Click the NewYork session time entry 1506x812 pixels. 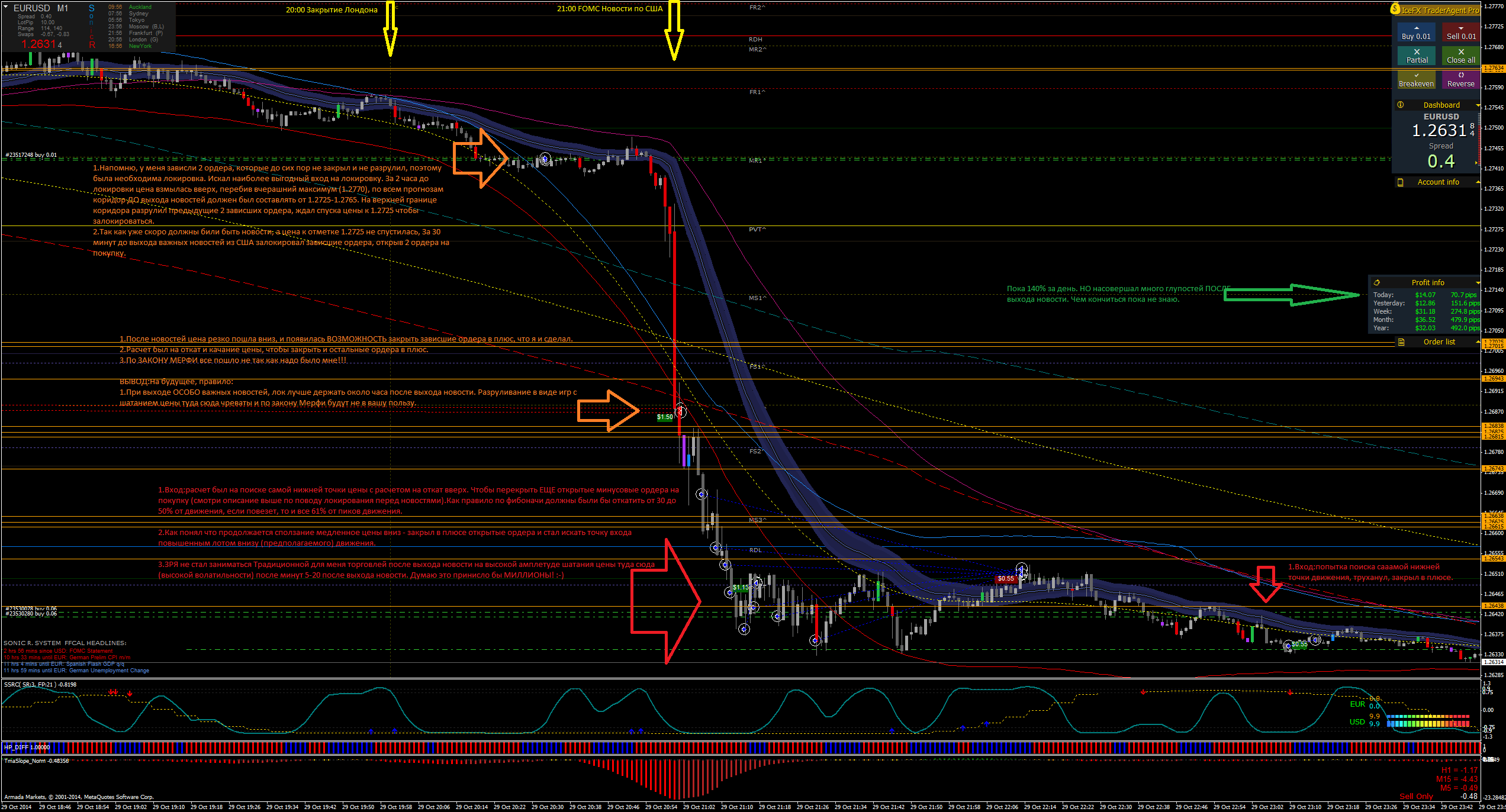(x=130, y=46)
